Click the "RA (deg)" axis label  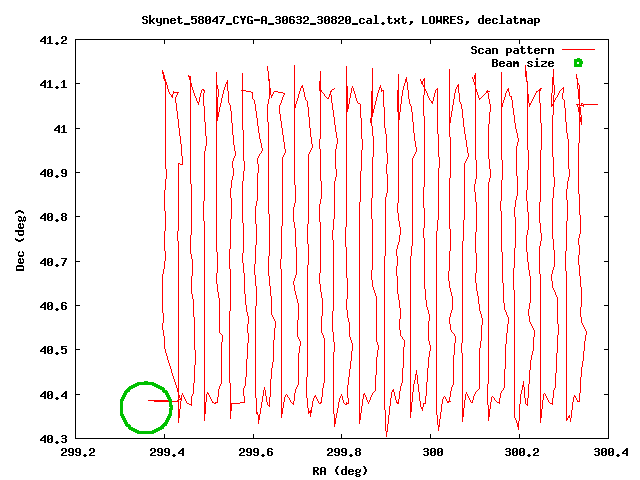pos(340,471)
